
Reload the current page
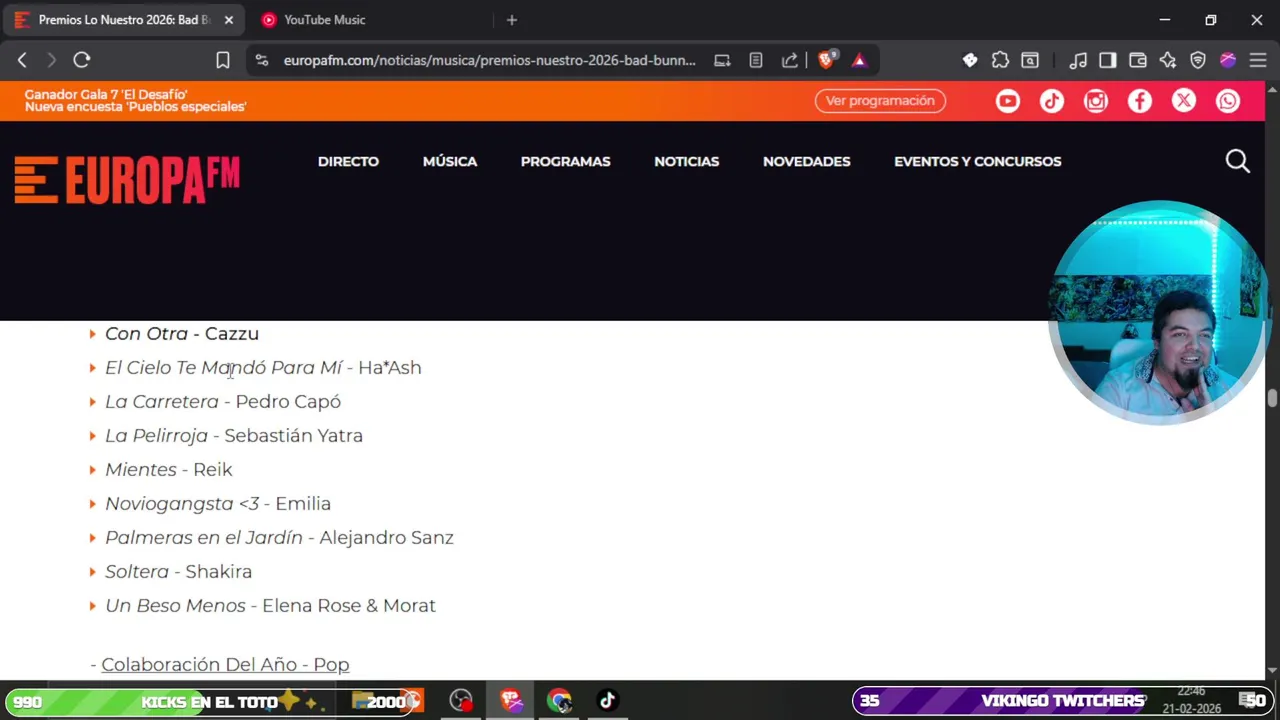pyautogui.click(x=82, y=60)
